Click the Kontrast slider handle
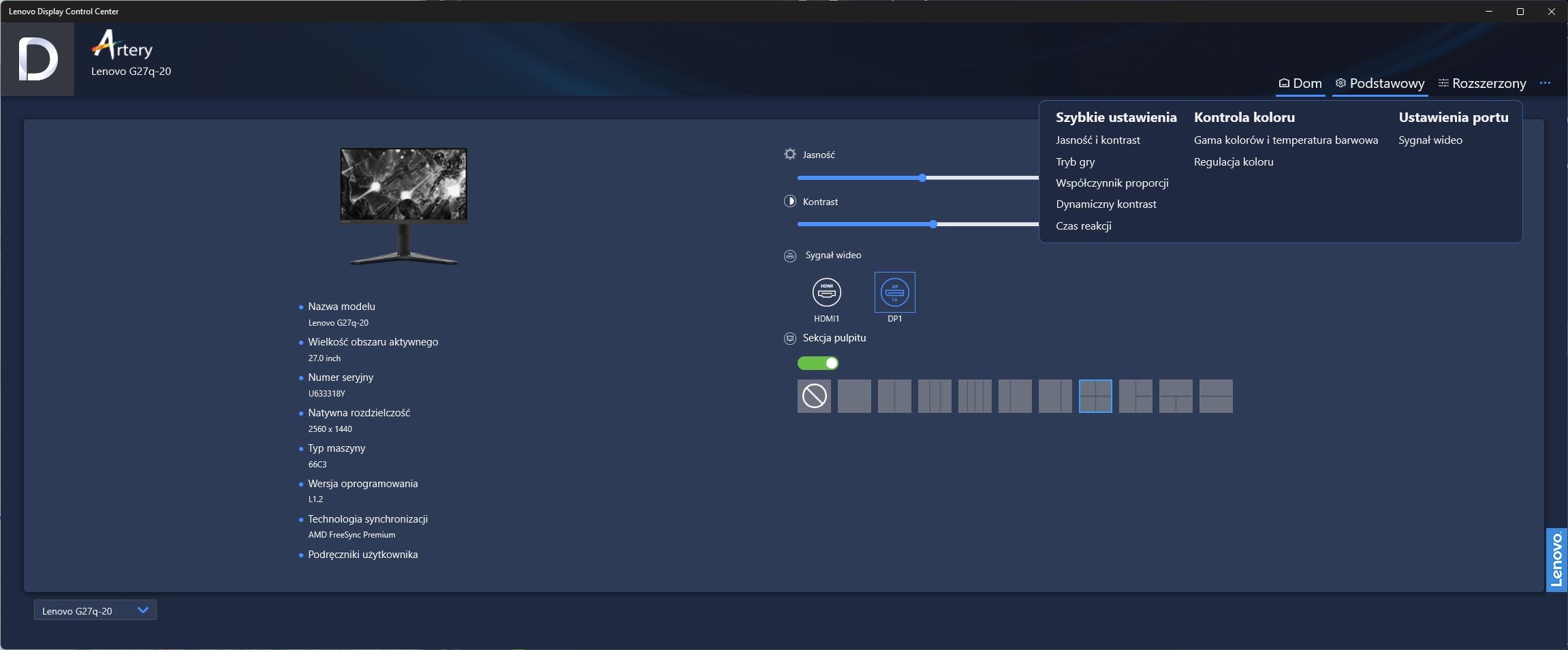 click(932, 224)
